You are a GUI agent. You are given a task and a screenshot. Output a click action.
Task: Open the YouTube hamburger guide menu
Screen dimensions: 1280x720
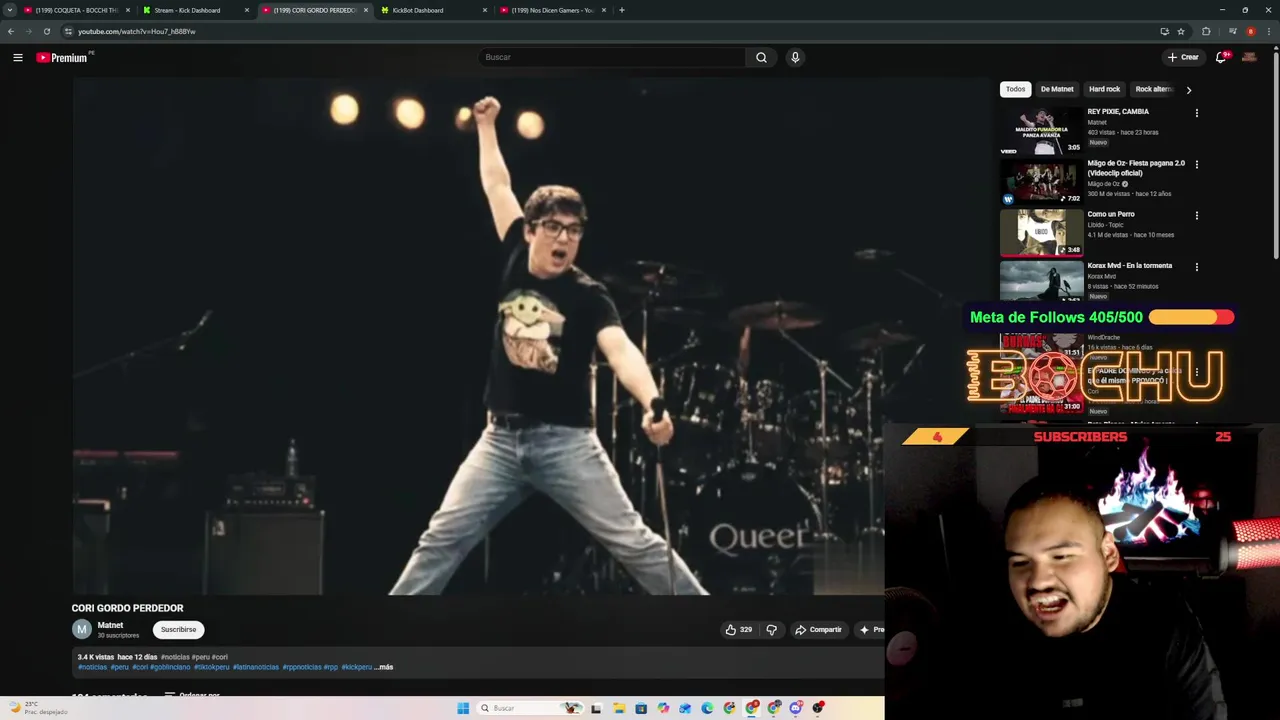[x=18, y=57]
